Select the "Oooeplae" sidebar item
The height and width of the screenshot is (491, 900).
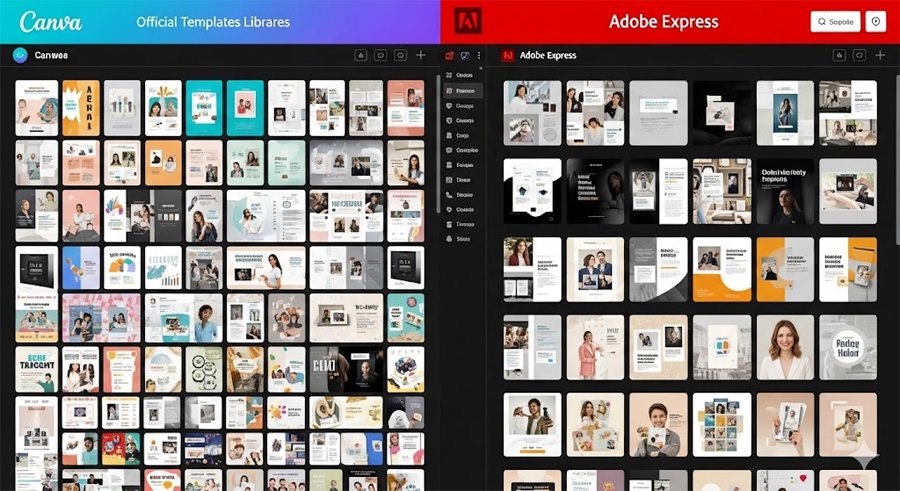pos(463,150)
